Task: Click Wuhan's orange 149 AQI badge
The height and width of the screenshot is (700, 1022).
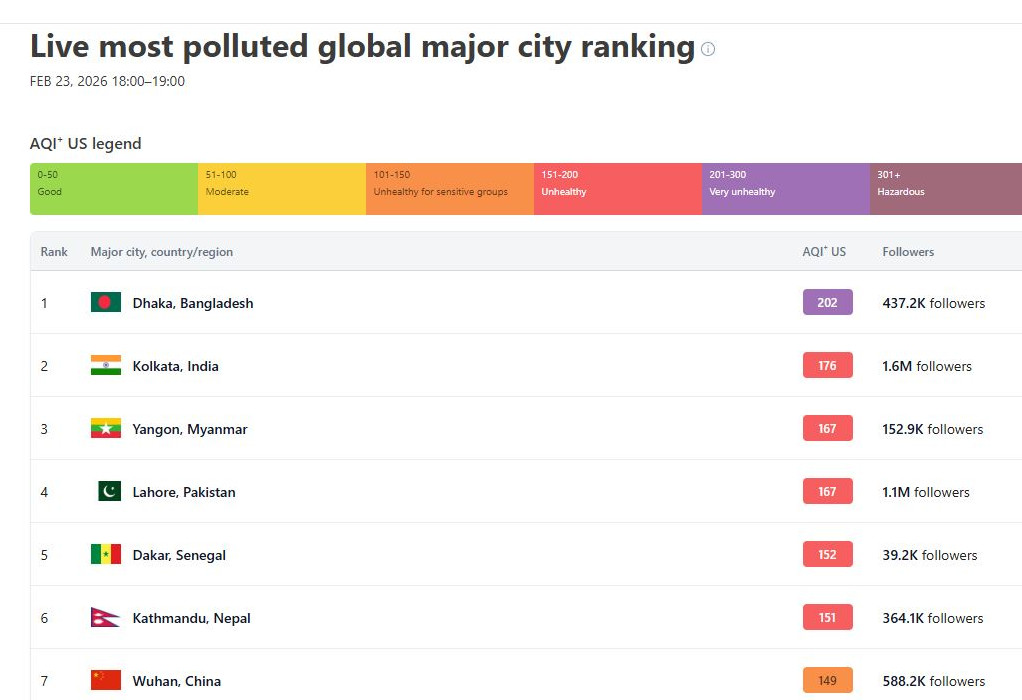Action: [827, 681]
